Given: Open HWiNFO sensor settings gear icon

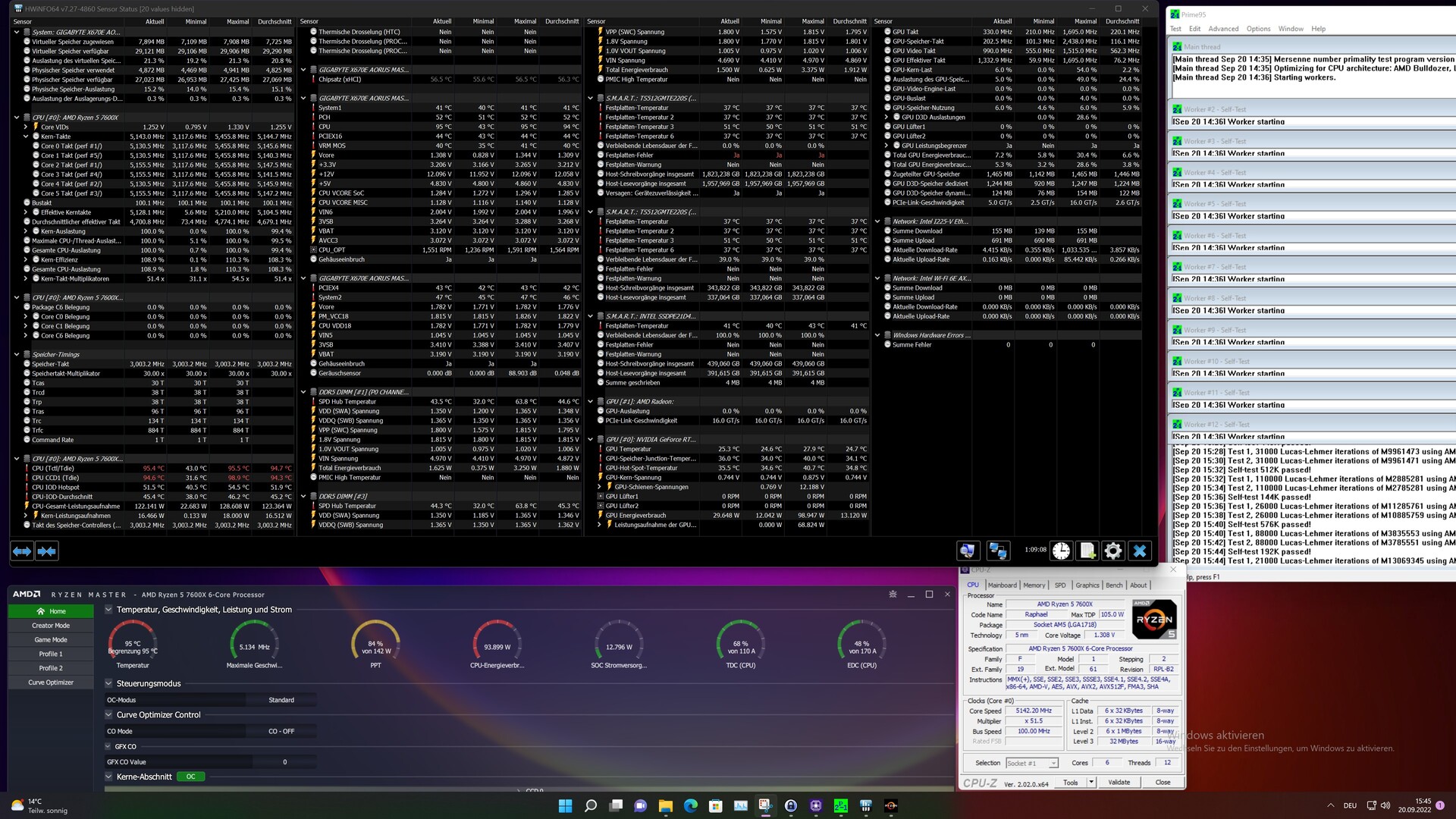Looking at the screenshot, I should coord(1113,551).
